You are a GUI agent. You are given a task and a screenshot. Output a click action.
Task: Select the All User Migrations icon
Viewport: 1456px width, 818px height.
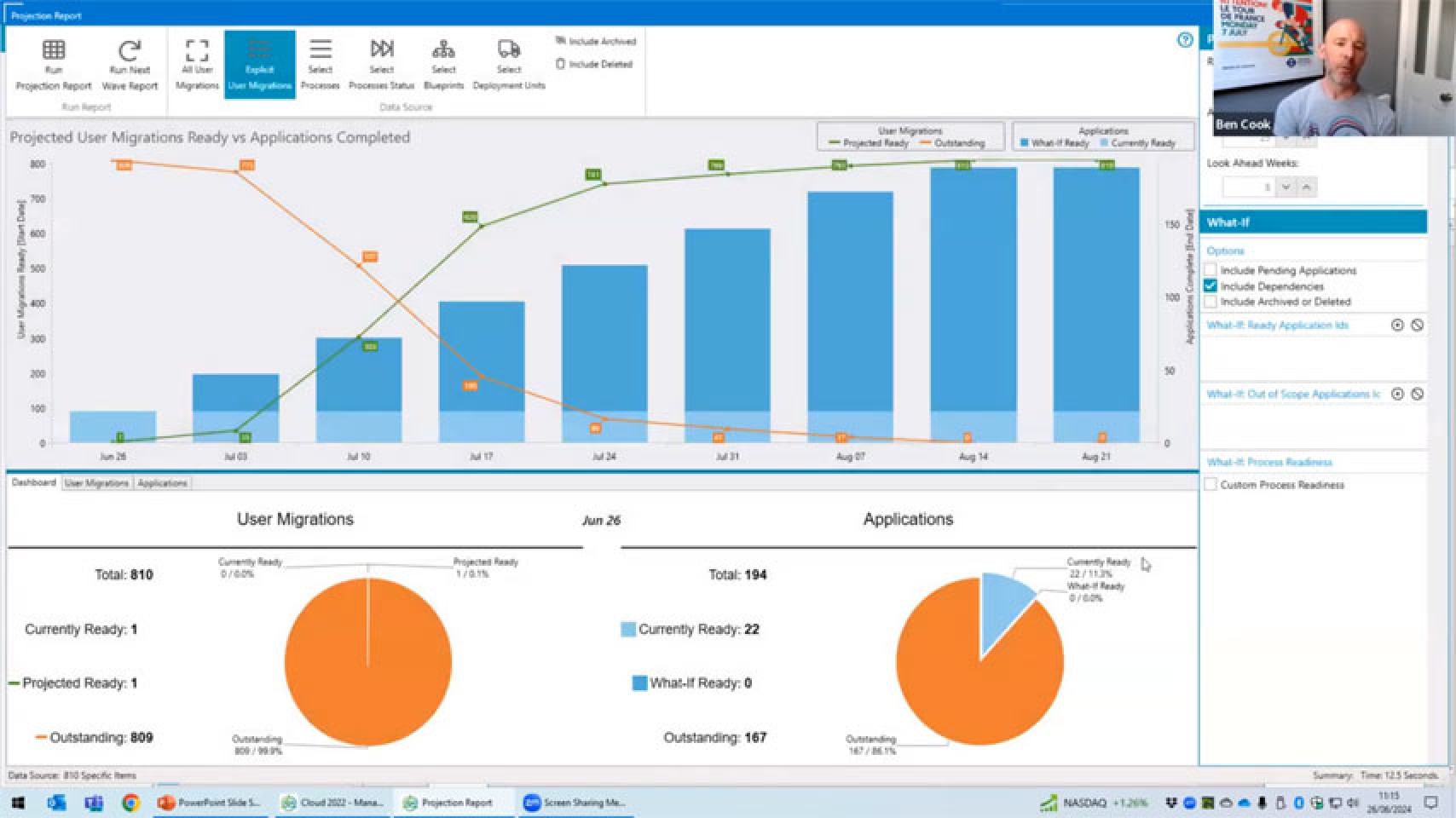(x=197, y=60)
